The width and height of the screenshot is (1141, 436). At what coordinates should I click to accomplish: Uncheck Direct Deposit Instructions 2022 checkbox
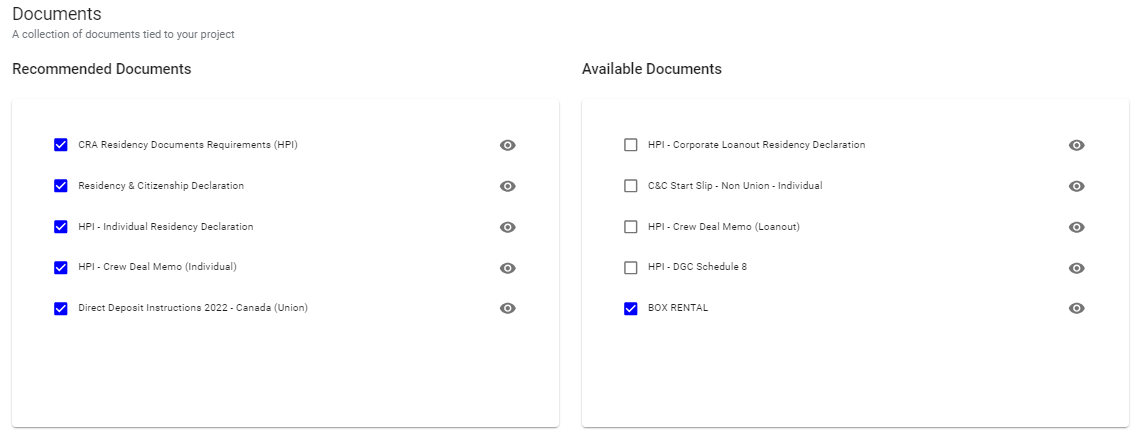click(x=61, y=308)
